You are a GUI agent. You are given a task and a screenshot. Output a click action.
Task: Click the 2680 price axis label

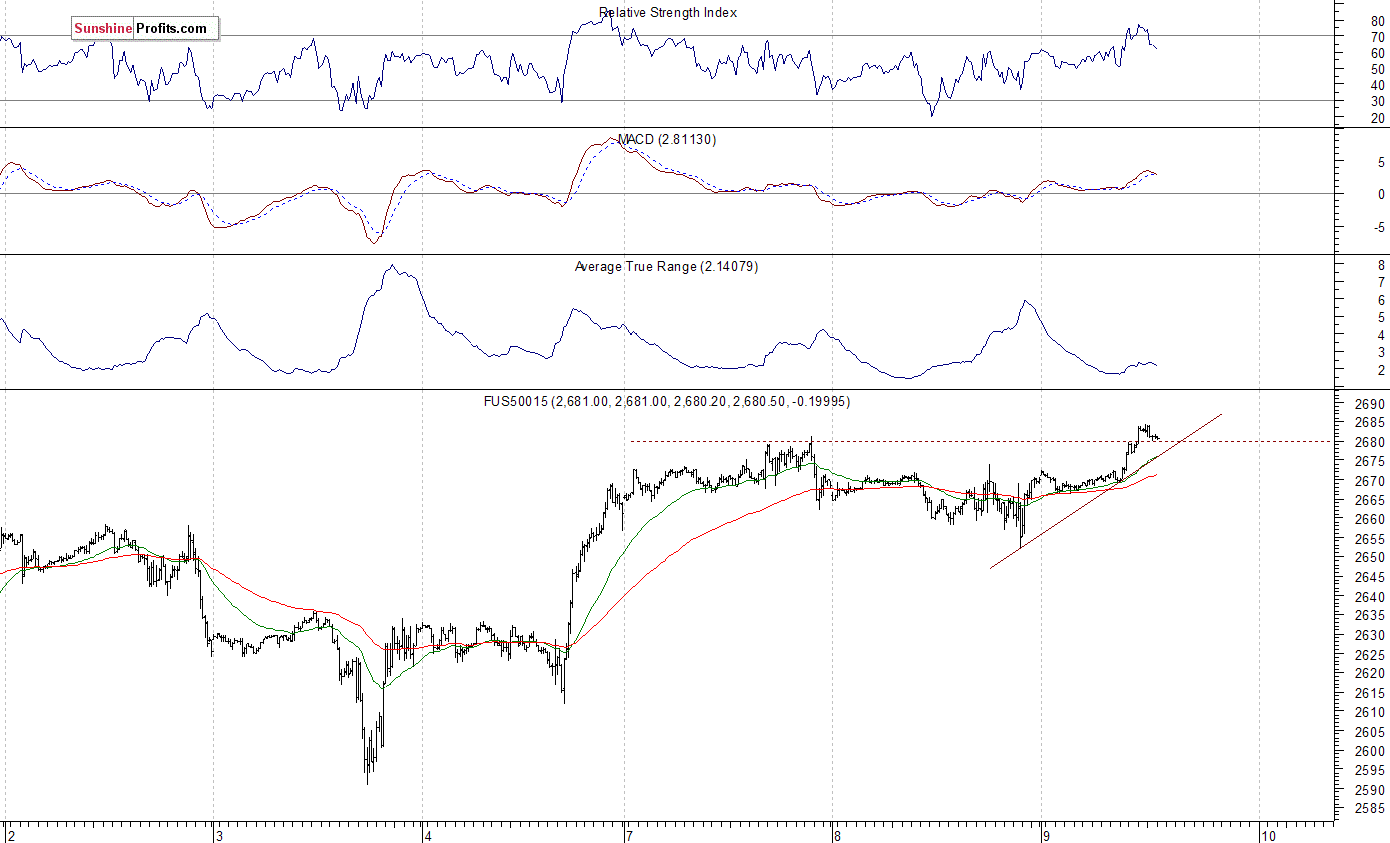pyautogui.click(x=1370, y=443)
